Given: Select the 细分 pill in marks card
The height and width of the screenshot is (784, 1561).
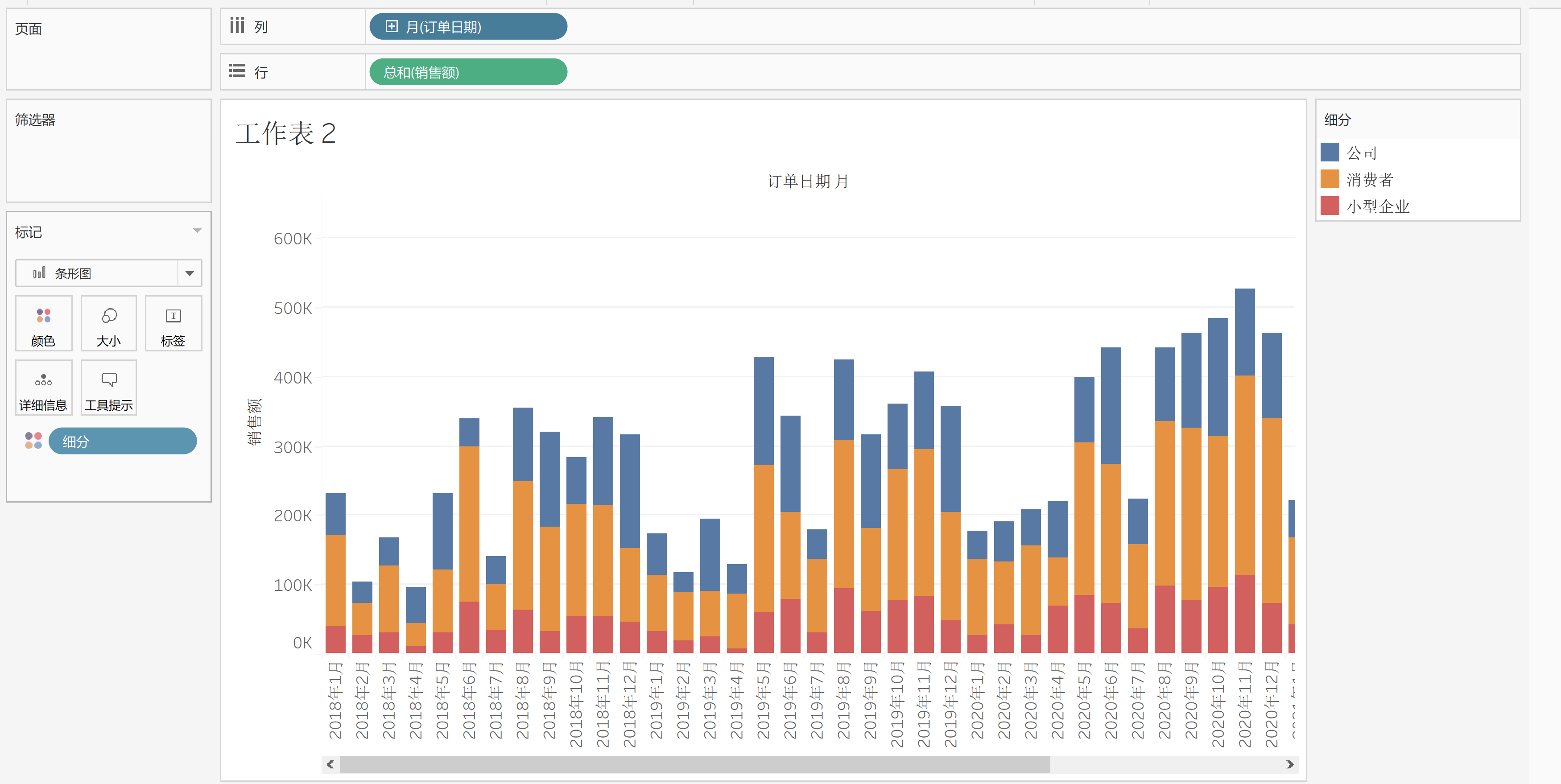Looking at the screenshot, I should click(122, 441).
